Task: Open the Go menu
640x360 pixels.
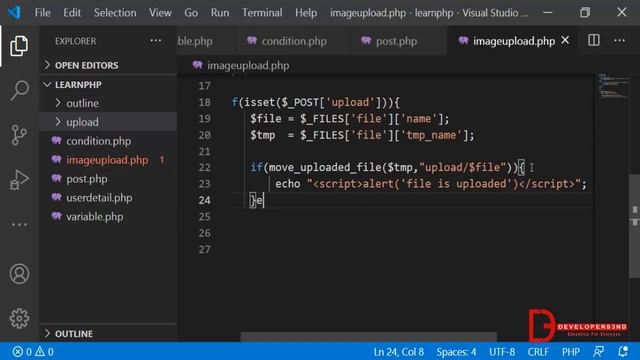Action: (x=191, y=13)
